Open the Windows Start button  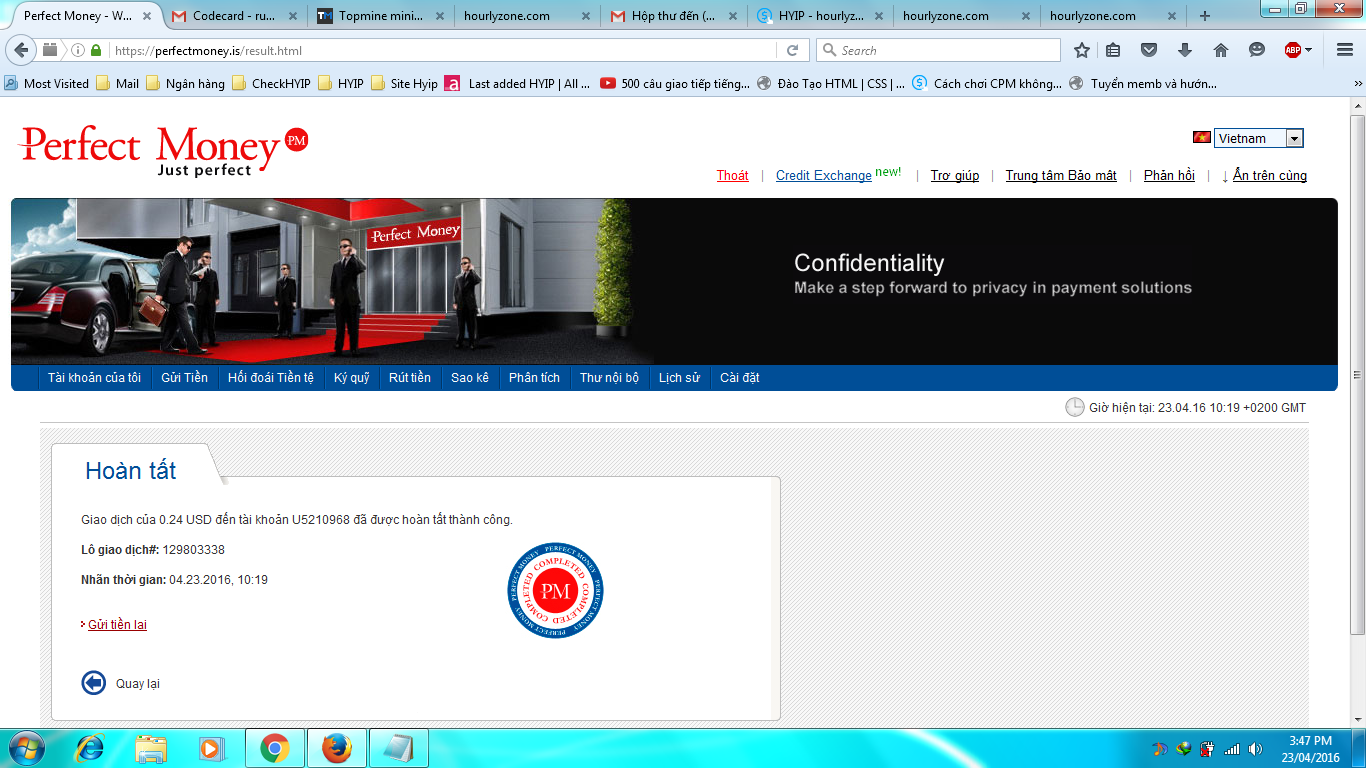point(26,748)
